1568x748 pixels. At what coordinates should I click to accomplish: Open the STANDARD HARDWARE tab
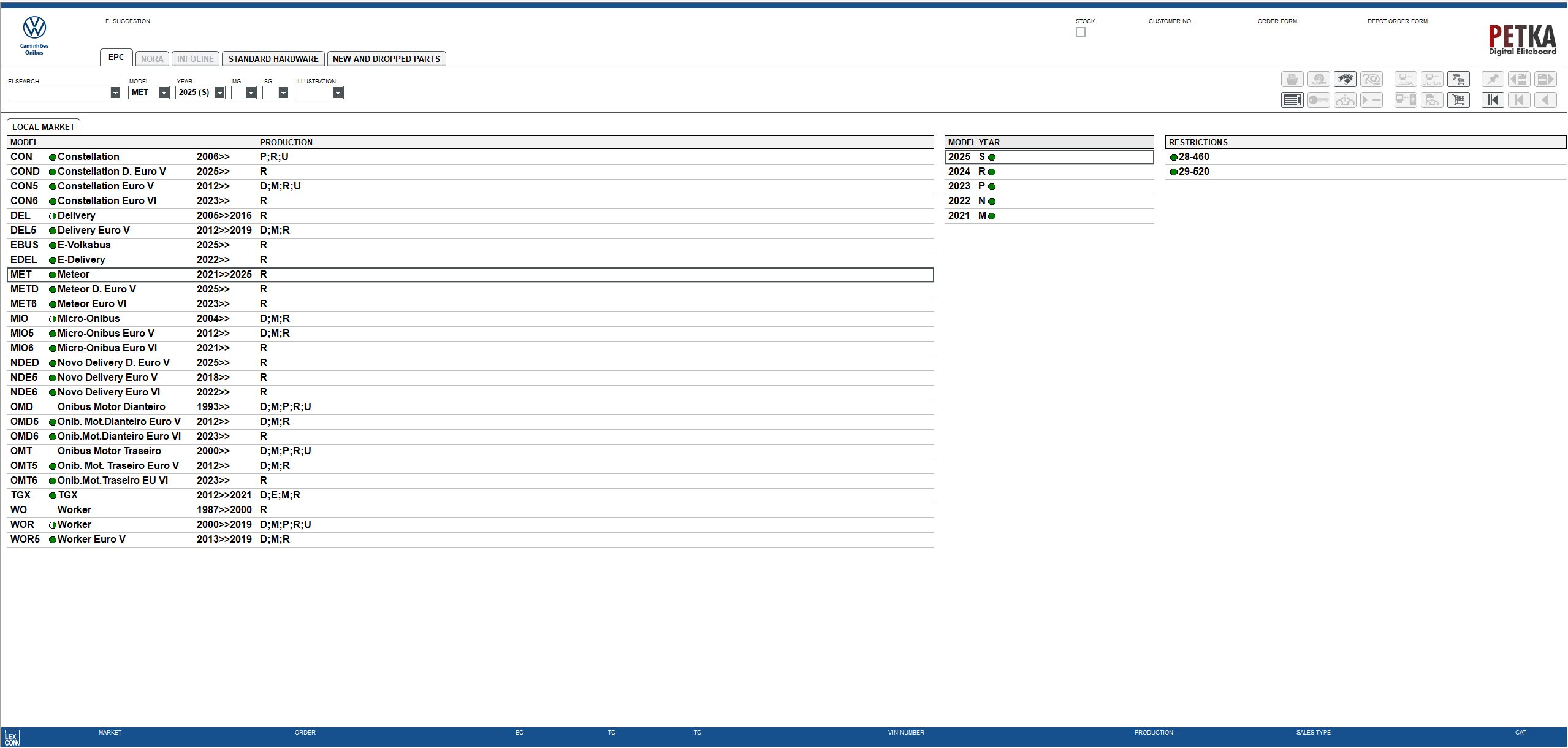tap(273, 59)
